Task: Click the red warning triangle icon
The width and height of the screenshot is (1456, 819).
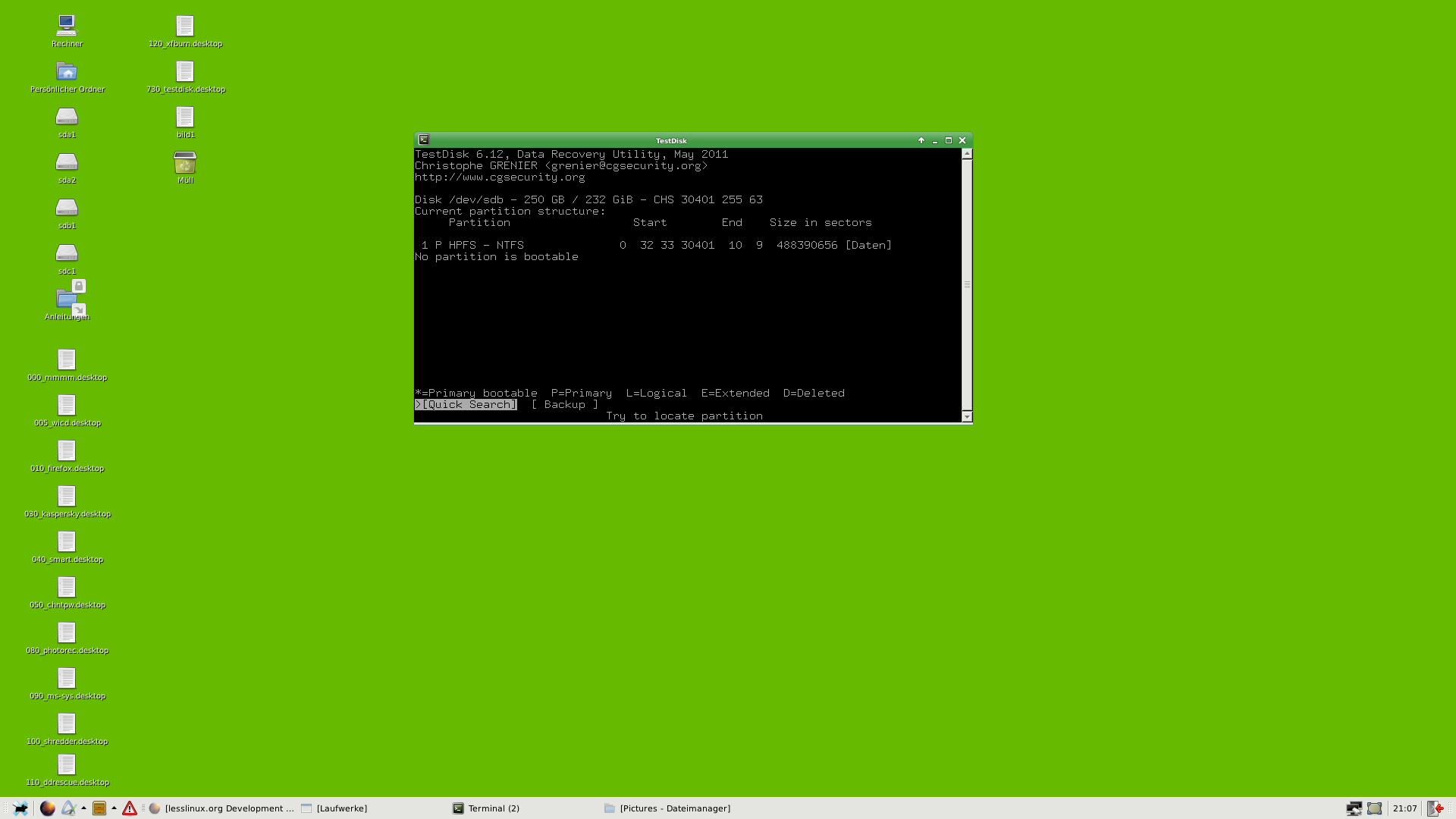Action: pyautogui.click(x=130, y=808)
